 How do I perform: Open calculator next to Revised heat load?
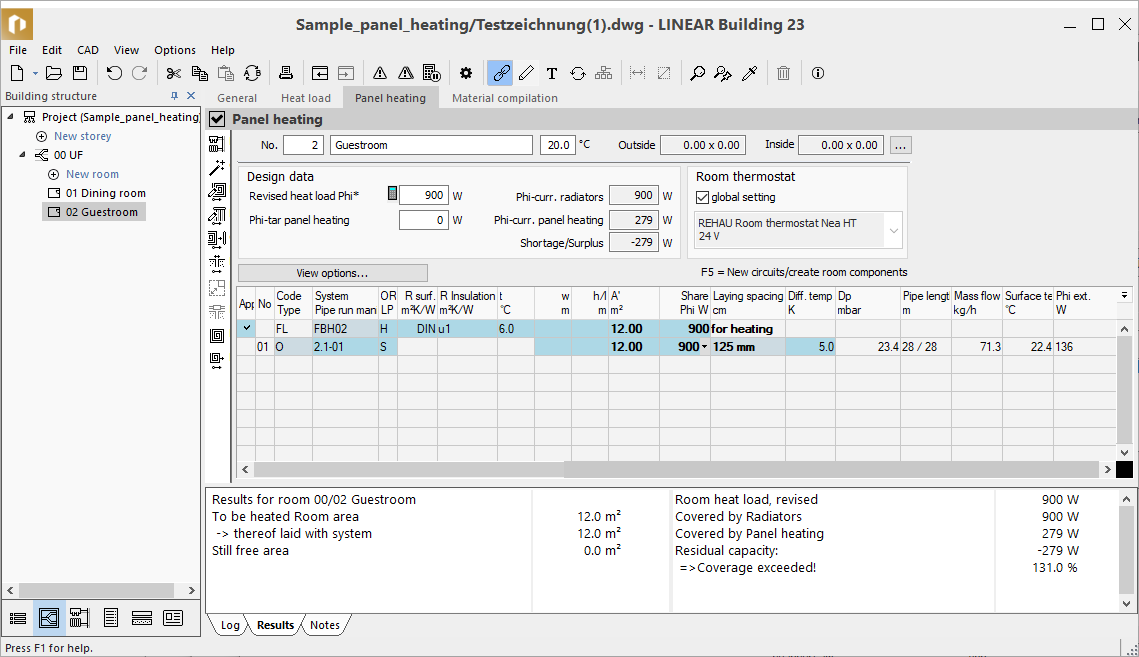tap(392, 194)
